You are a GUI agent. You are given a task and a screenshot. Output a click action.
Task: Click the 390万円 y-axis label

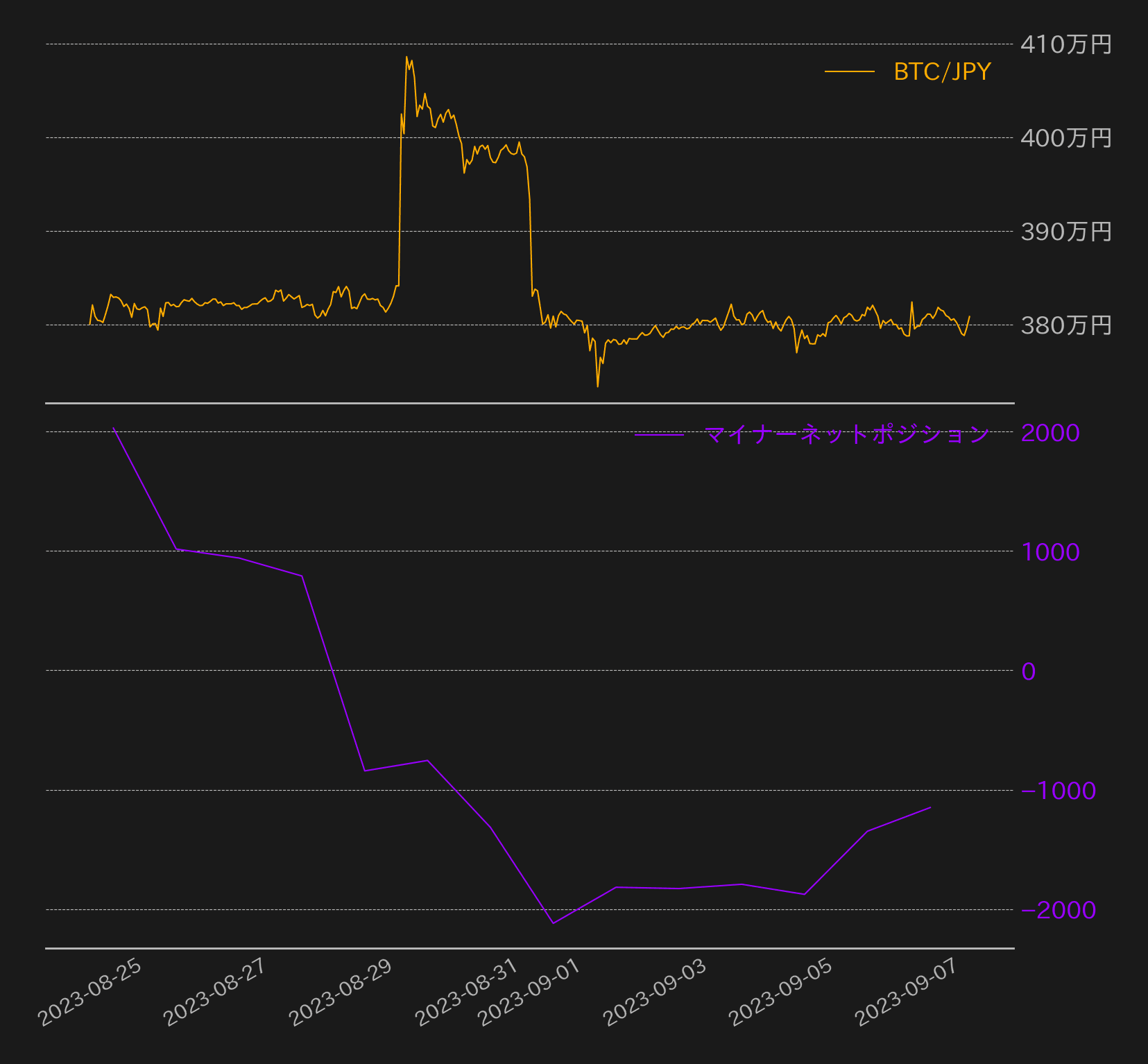[x=1065, y=232]
